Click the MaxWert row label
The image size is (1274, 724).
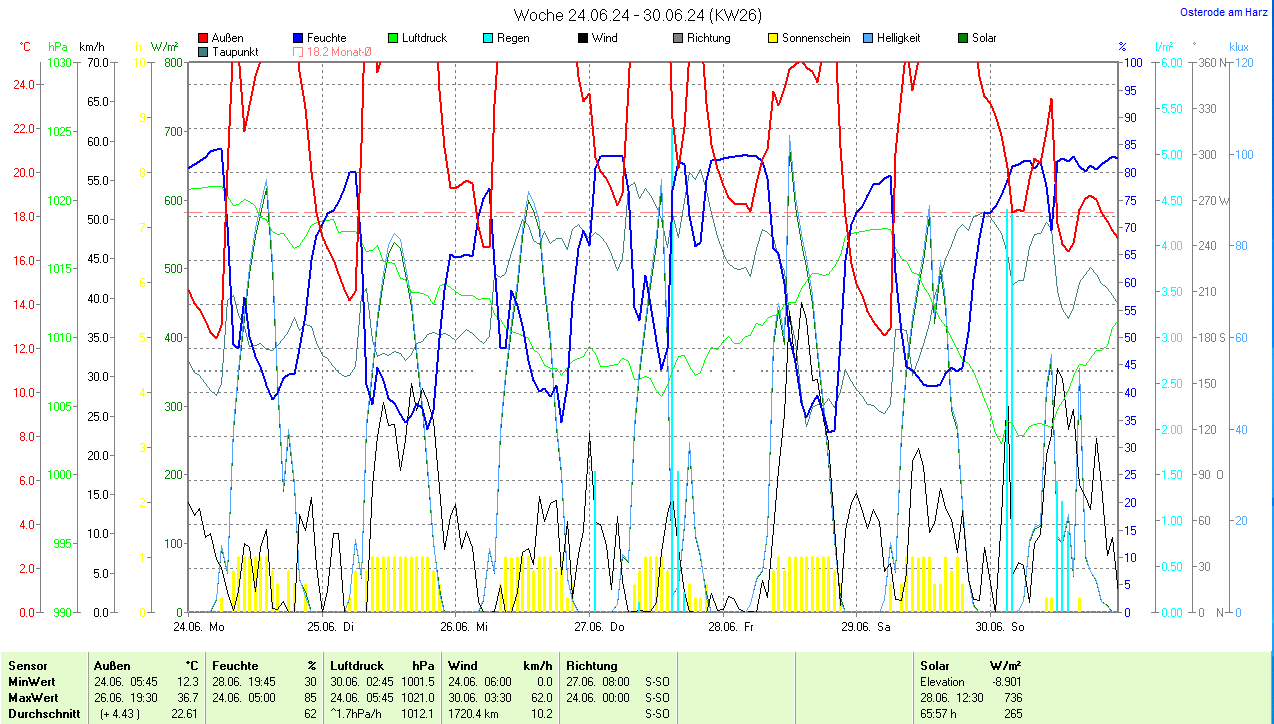[33, 698]
